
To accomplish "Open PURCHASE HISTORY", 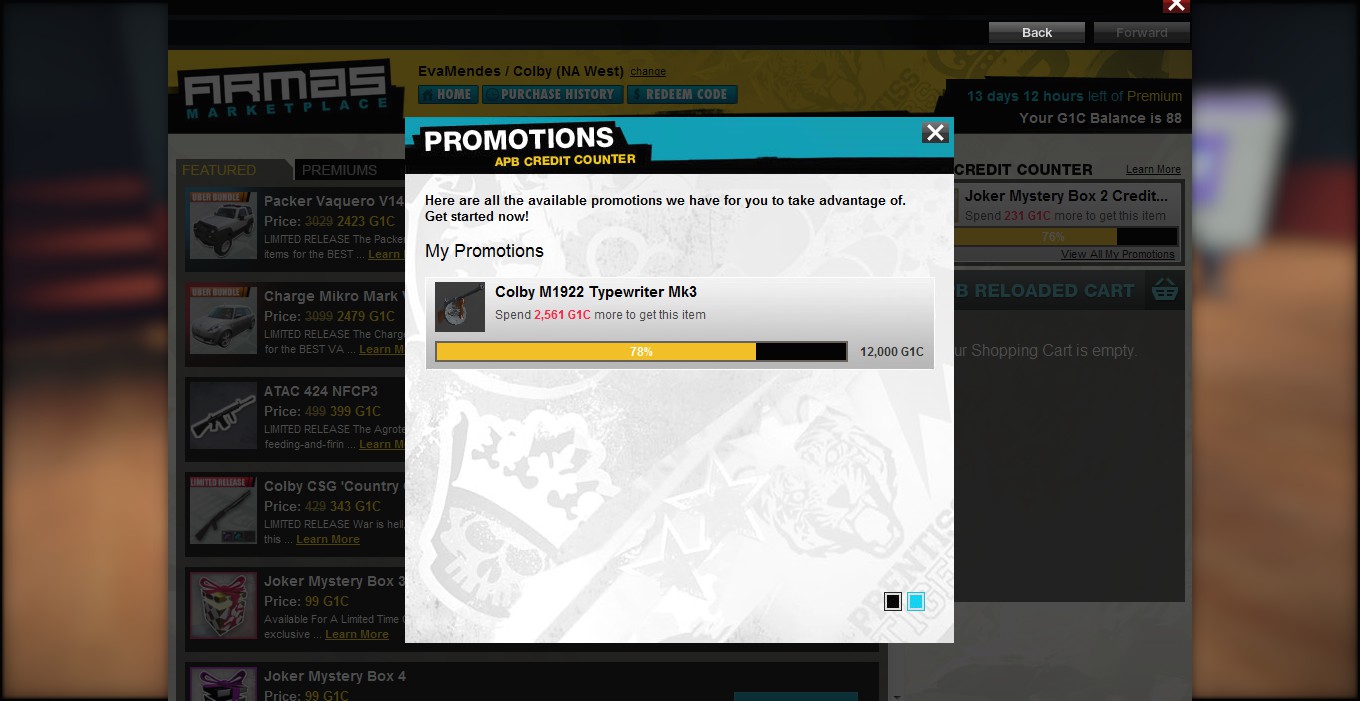I will tap(552, 95).
